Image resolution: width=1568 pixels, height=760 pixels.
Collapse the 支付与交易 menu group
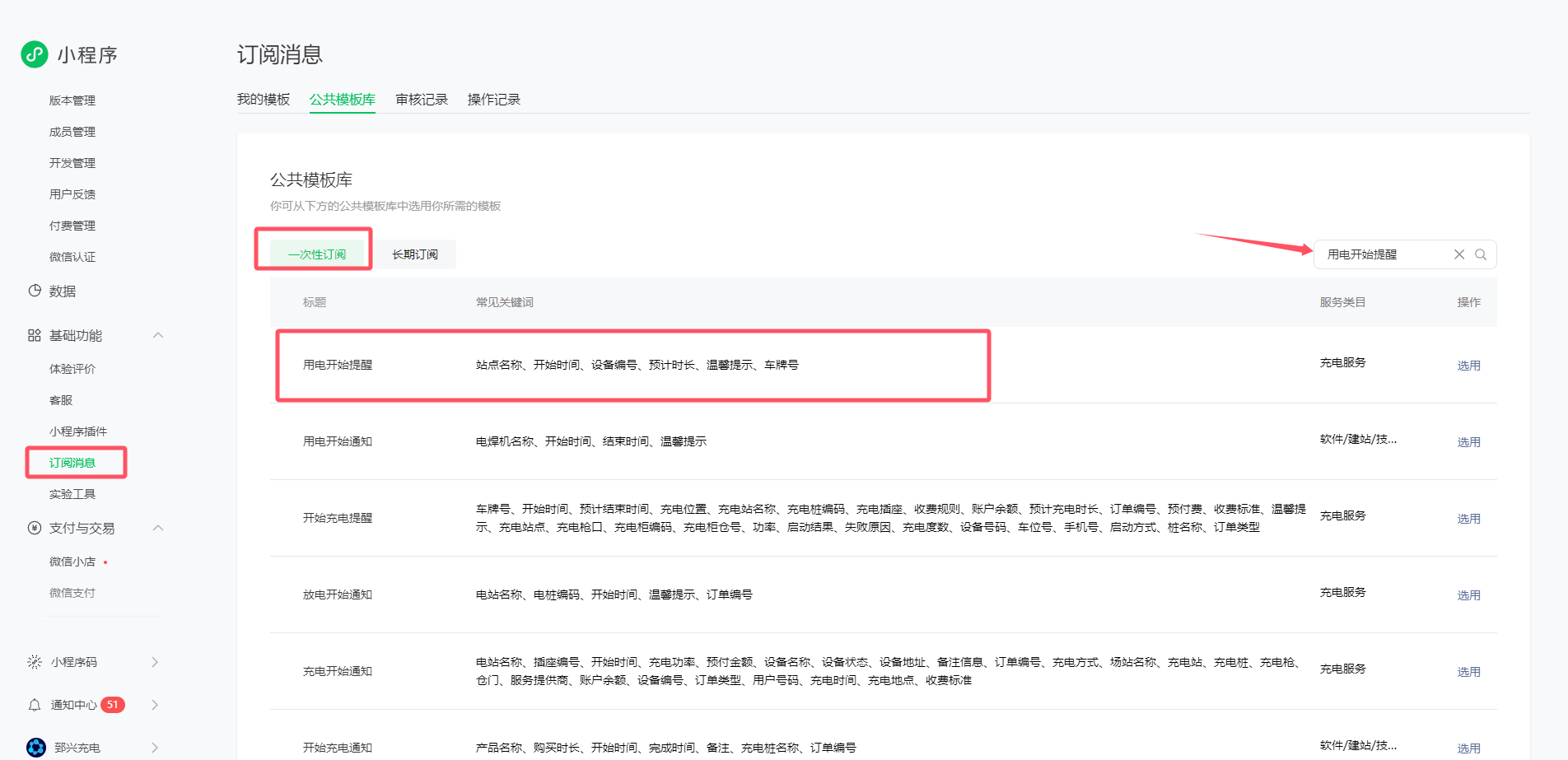point(158,528)
